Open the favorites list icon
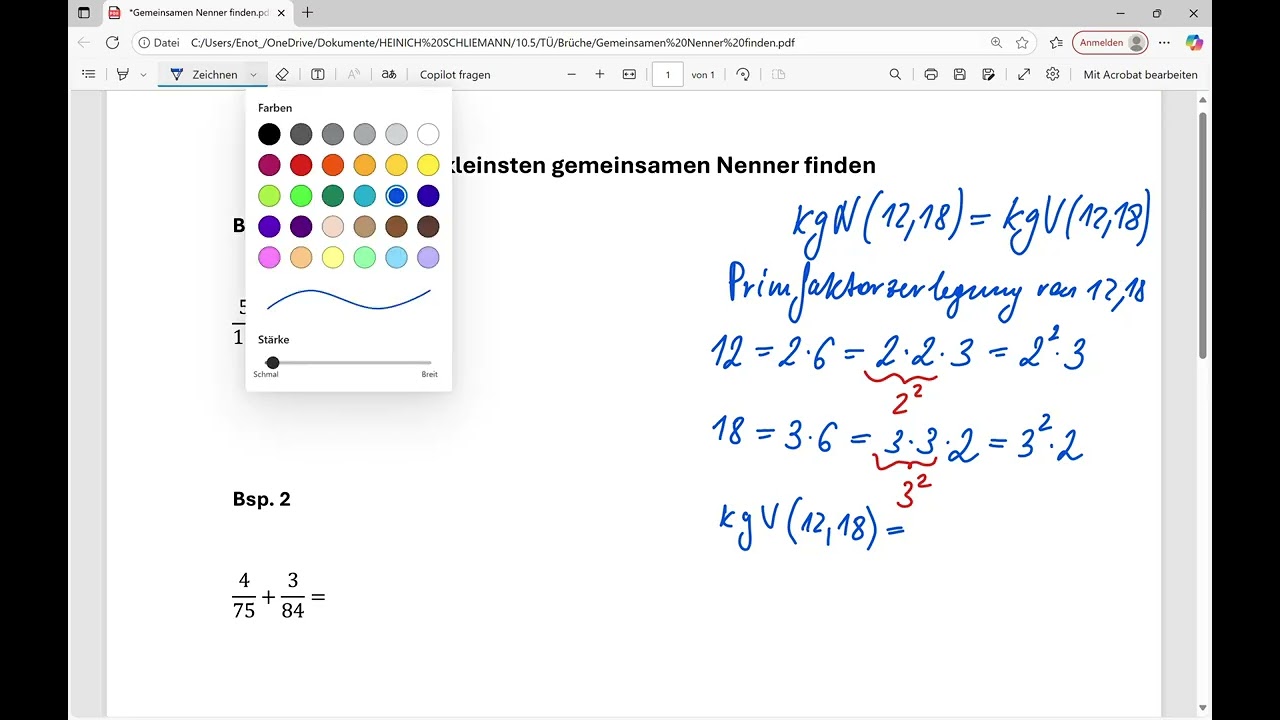 1057,43
